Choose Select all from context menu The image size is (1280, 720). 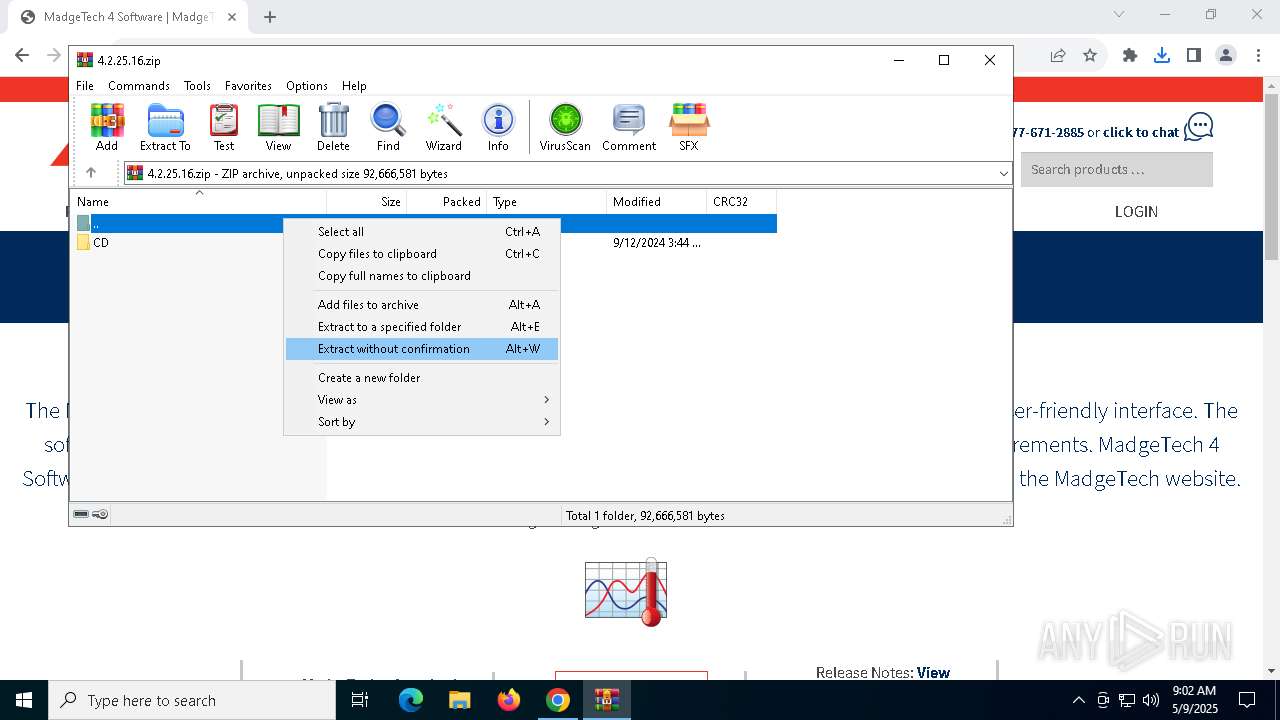point(422,232)
